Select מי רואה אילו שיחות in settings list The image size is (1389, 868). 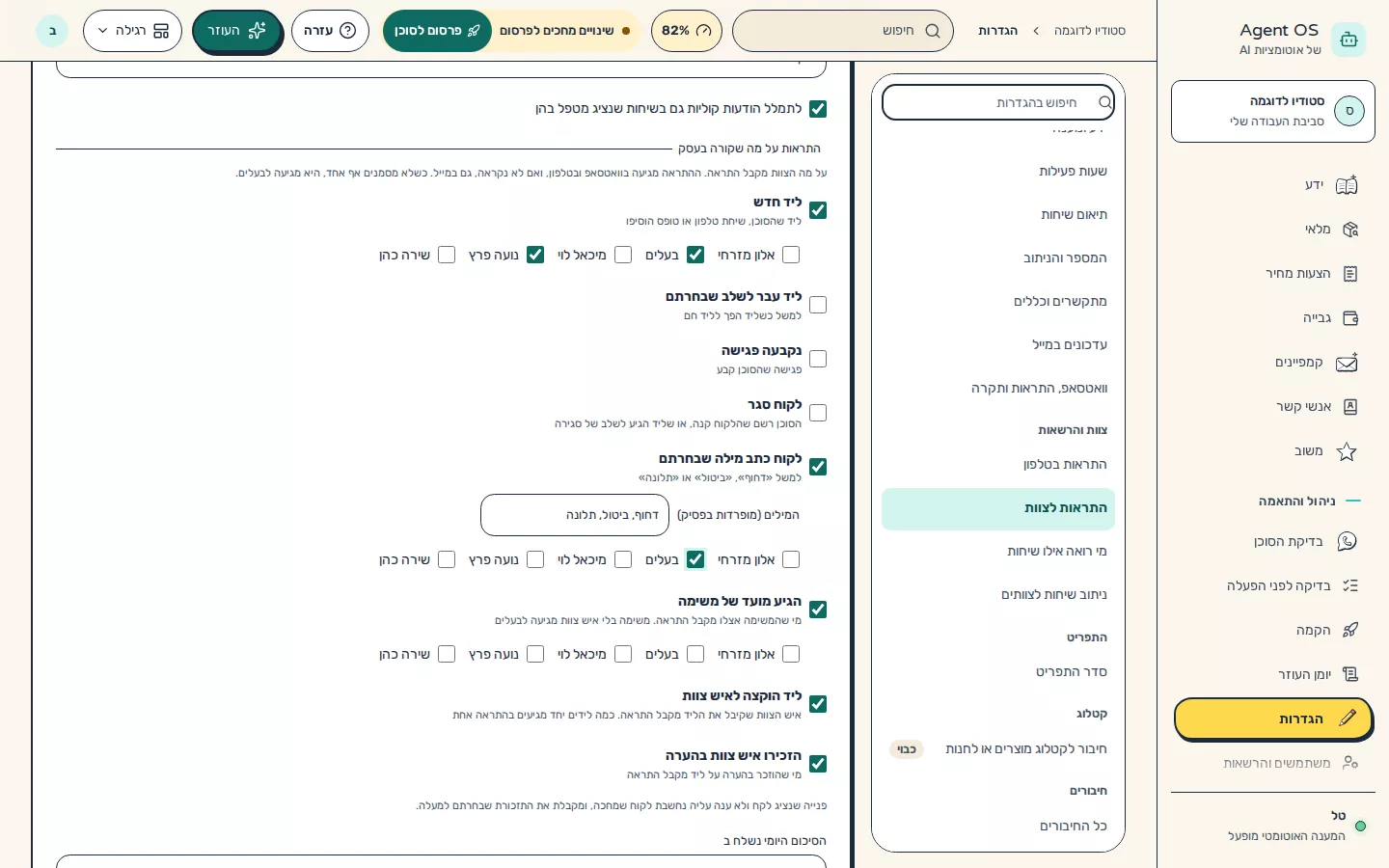click(998, 552)
